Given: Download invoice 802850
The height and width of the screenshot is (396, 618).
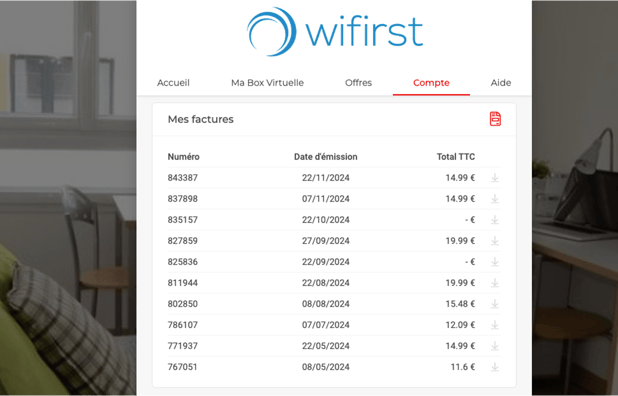Looking at the screenshot, I should (495, 304).
